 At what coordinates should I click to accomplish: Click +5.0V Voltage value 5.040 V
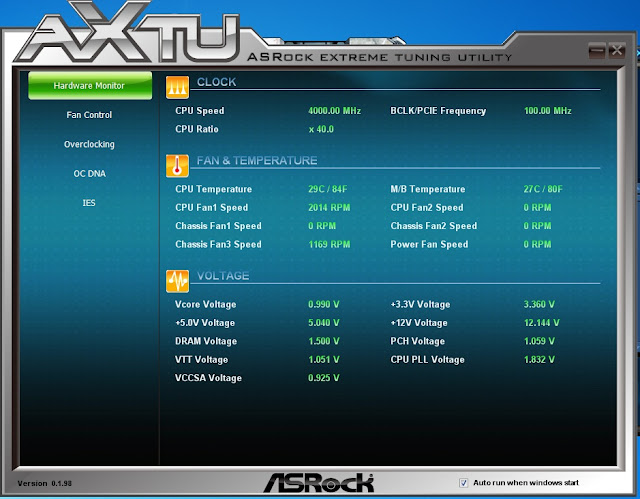click(324, 323)
